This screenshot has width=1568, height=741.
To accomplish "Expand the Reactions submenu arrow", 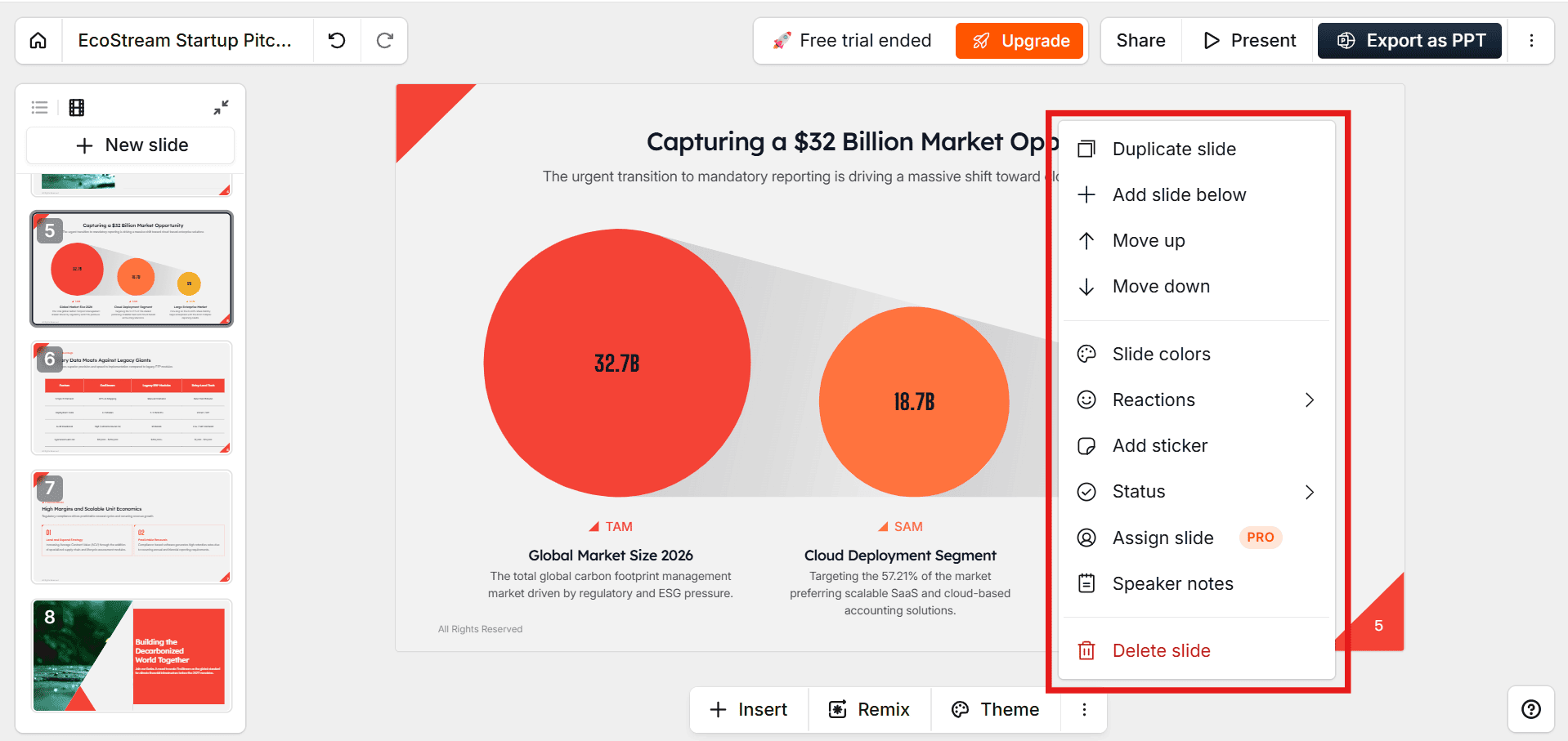I will 1310,400.
